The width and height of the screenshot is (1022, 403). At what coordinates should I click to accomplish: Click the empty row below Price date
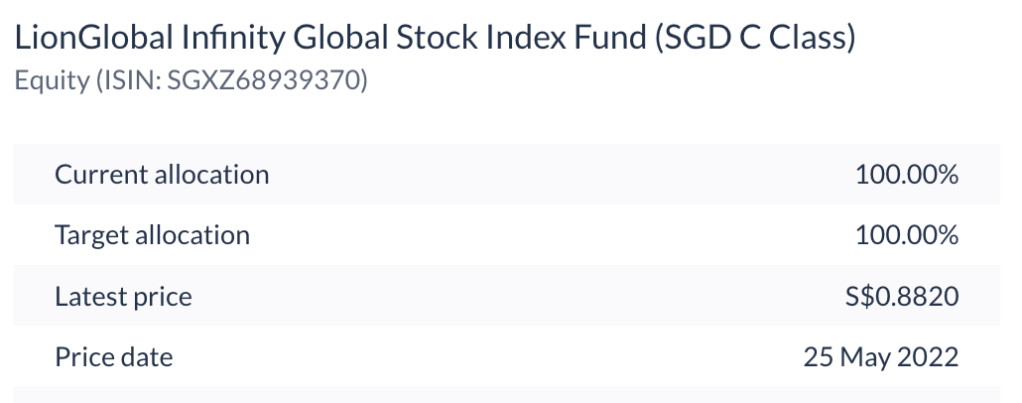pos(510,395)
